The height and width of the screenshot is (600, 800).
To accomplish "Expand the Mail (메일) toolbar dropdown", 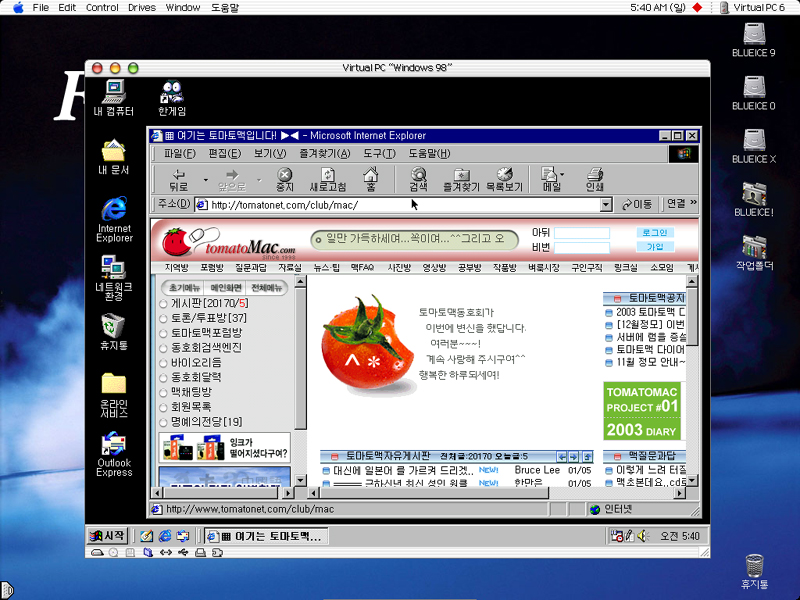I will [x=563, y=174].
